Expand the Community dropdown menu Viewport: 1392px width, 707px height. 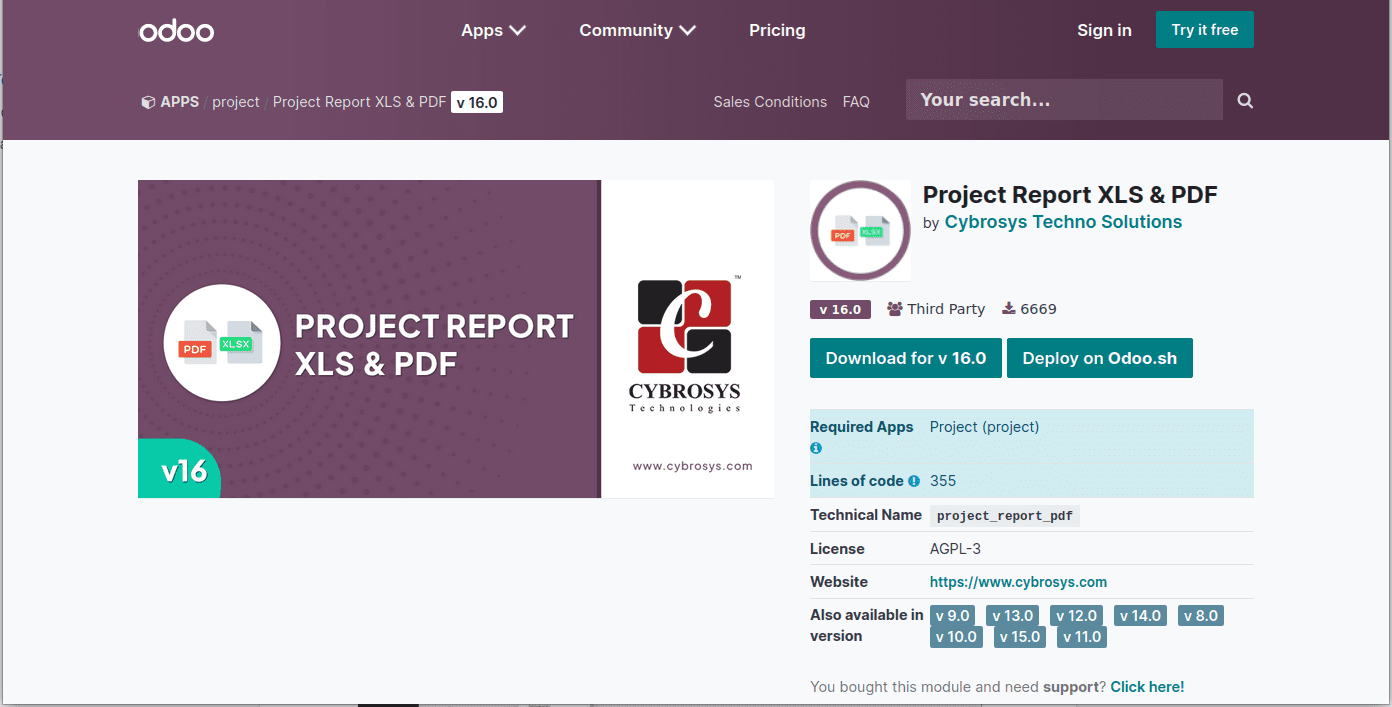(637, 30)
